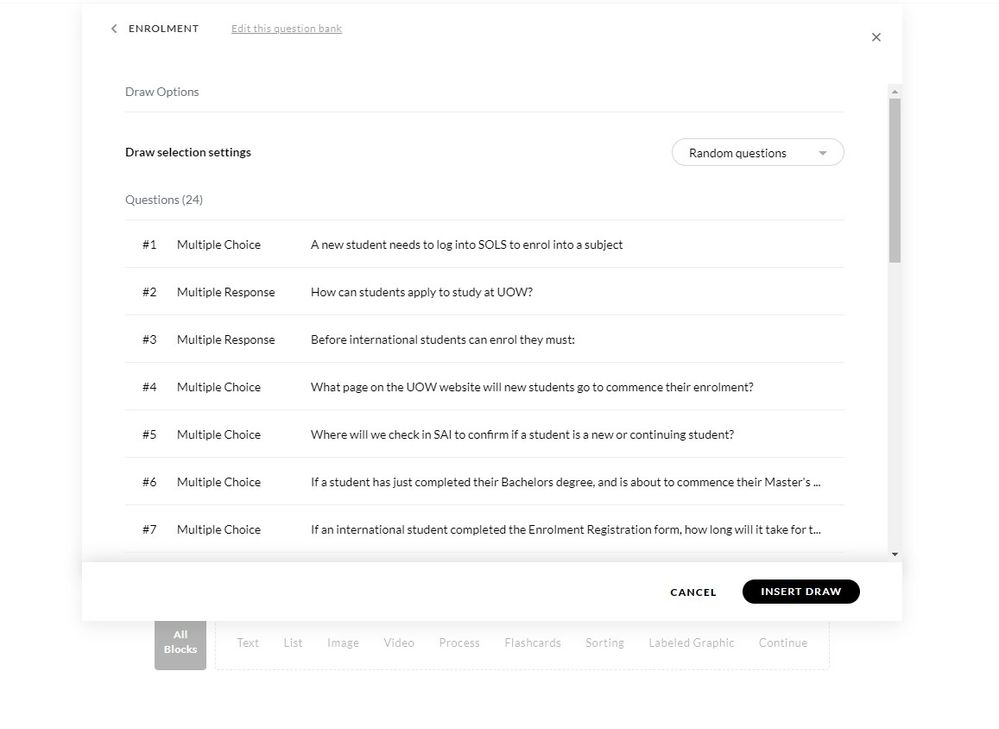Choose question #3 about international students
The height and width of the screenshot is (729, 999).
(x=442, y=340)
